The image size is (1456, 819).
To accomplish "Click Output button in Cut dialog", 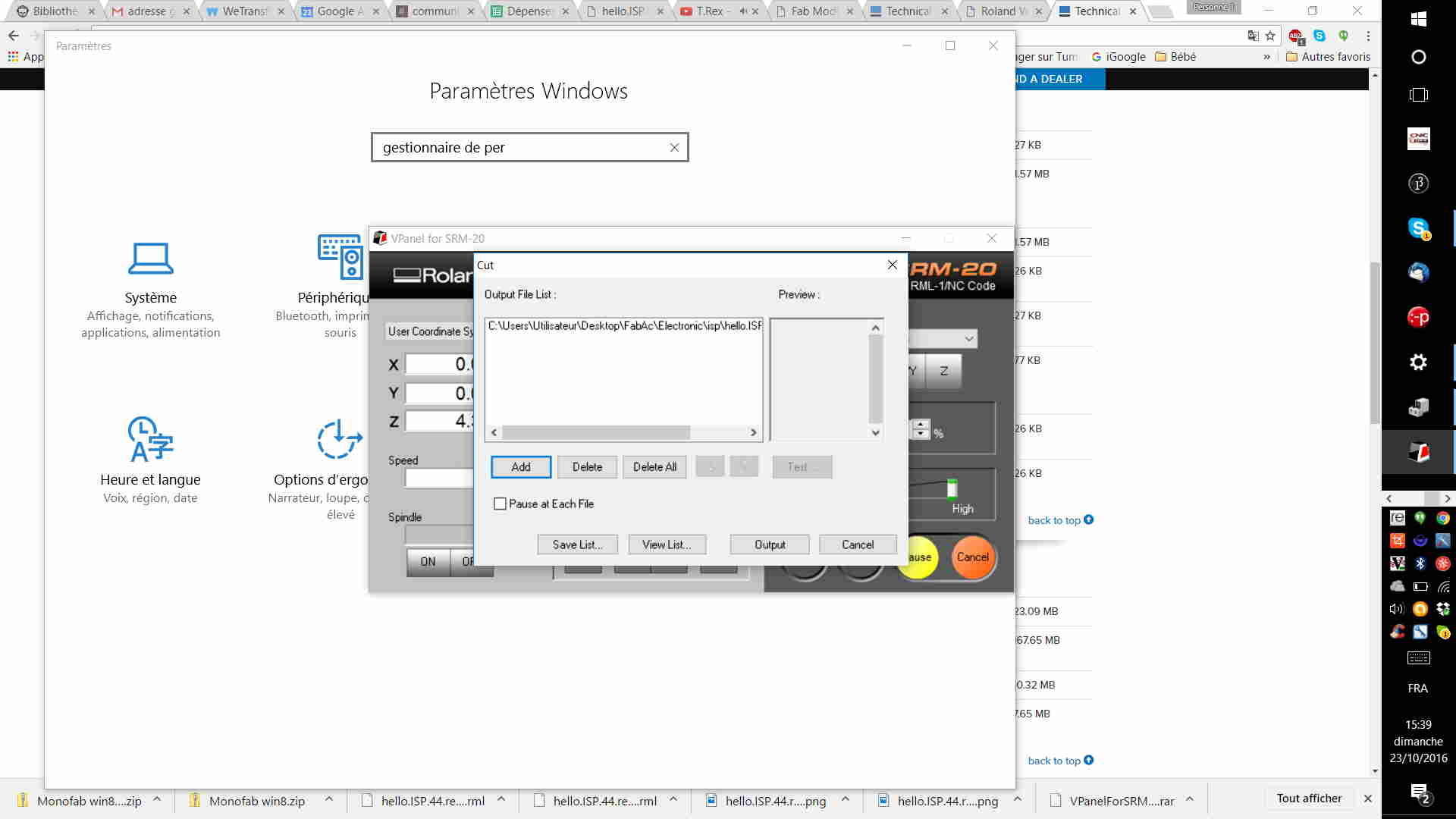I will (x=769, y=544).
